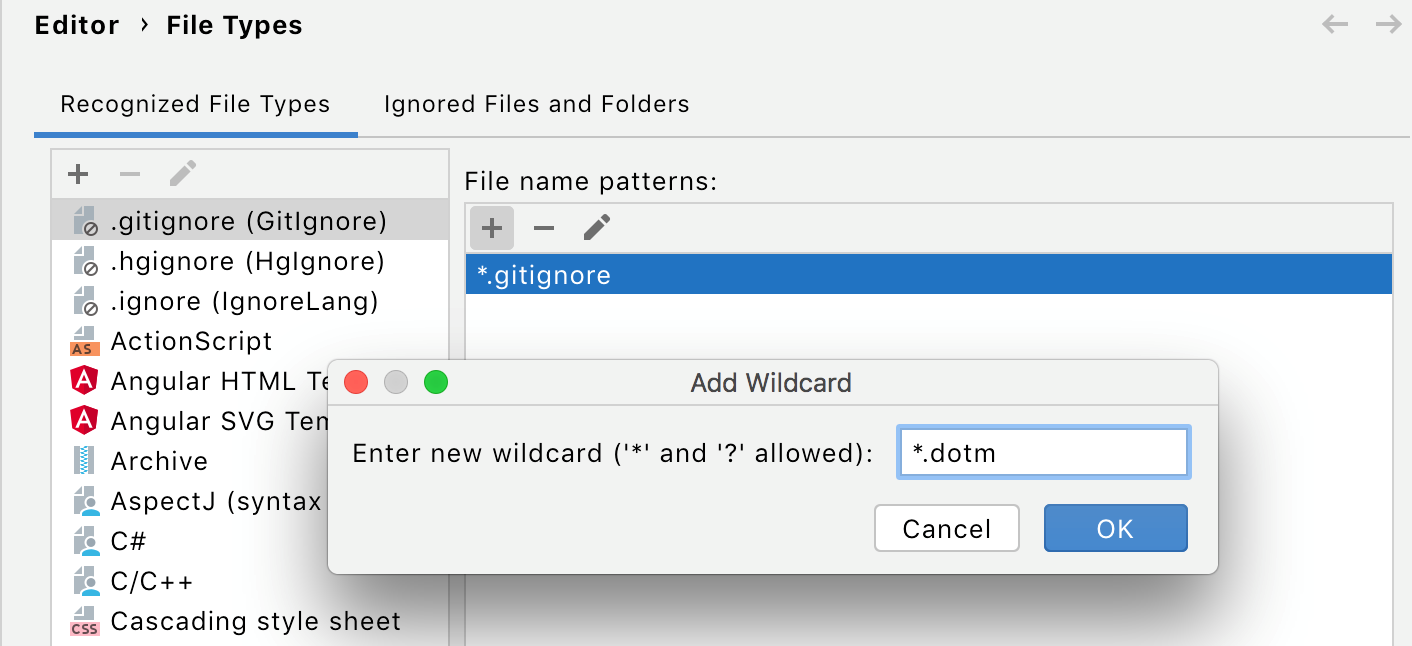Click the remove file type minus icon
The image size is (1412, 646).
(x=129, y=174)
